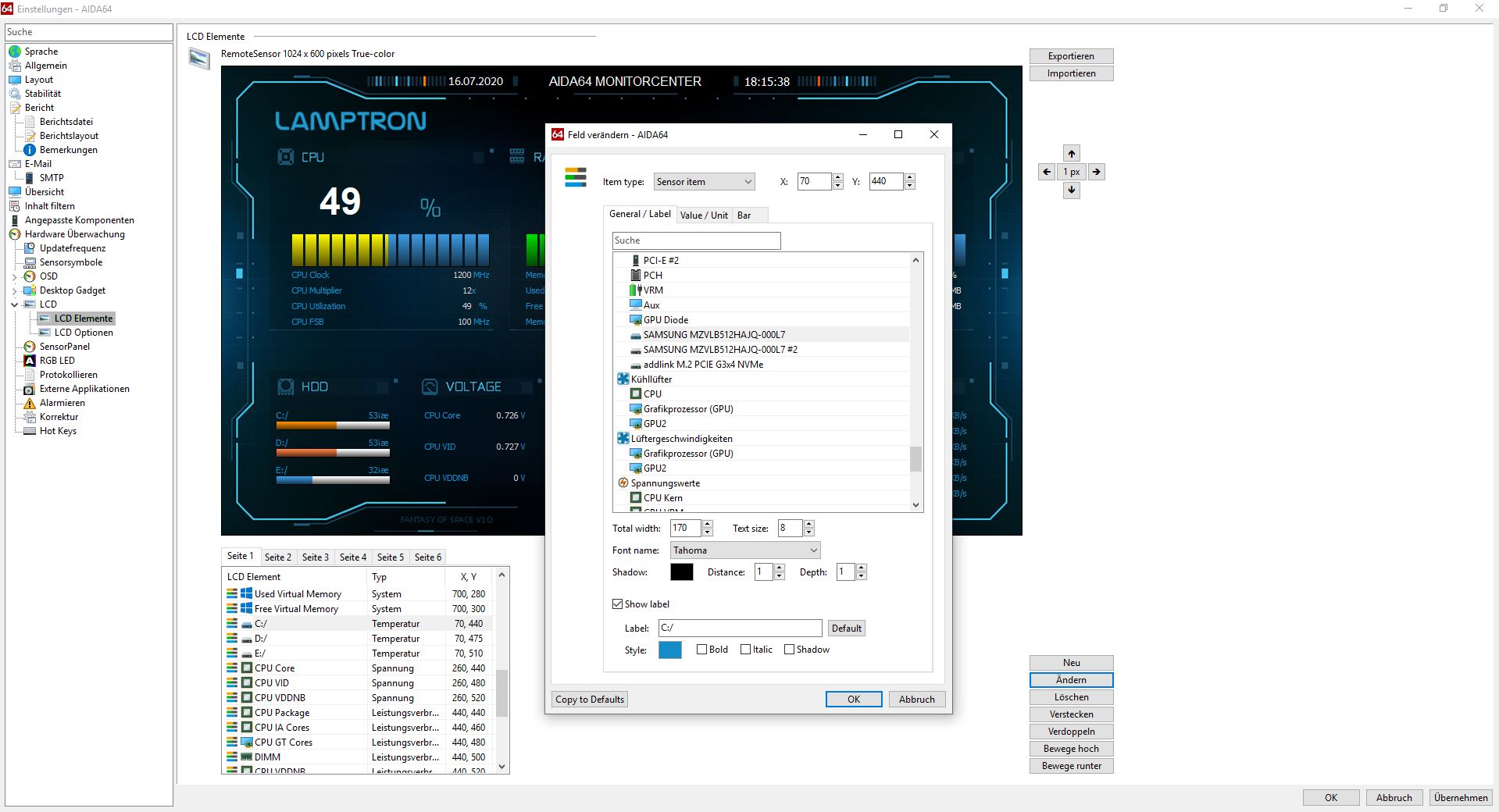Open the black Shadow color swatch

click(681, 572)
